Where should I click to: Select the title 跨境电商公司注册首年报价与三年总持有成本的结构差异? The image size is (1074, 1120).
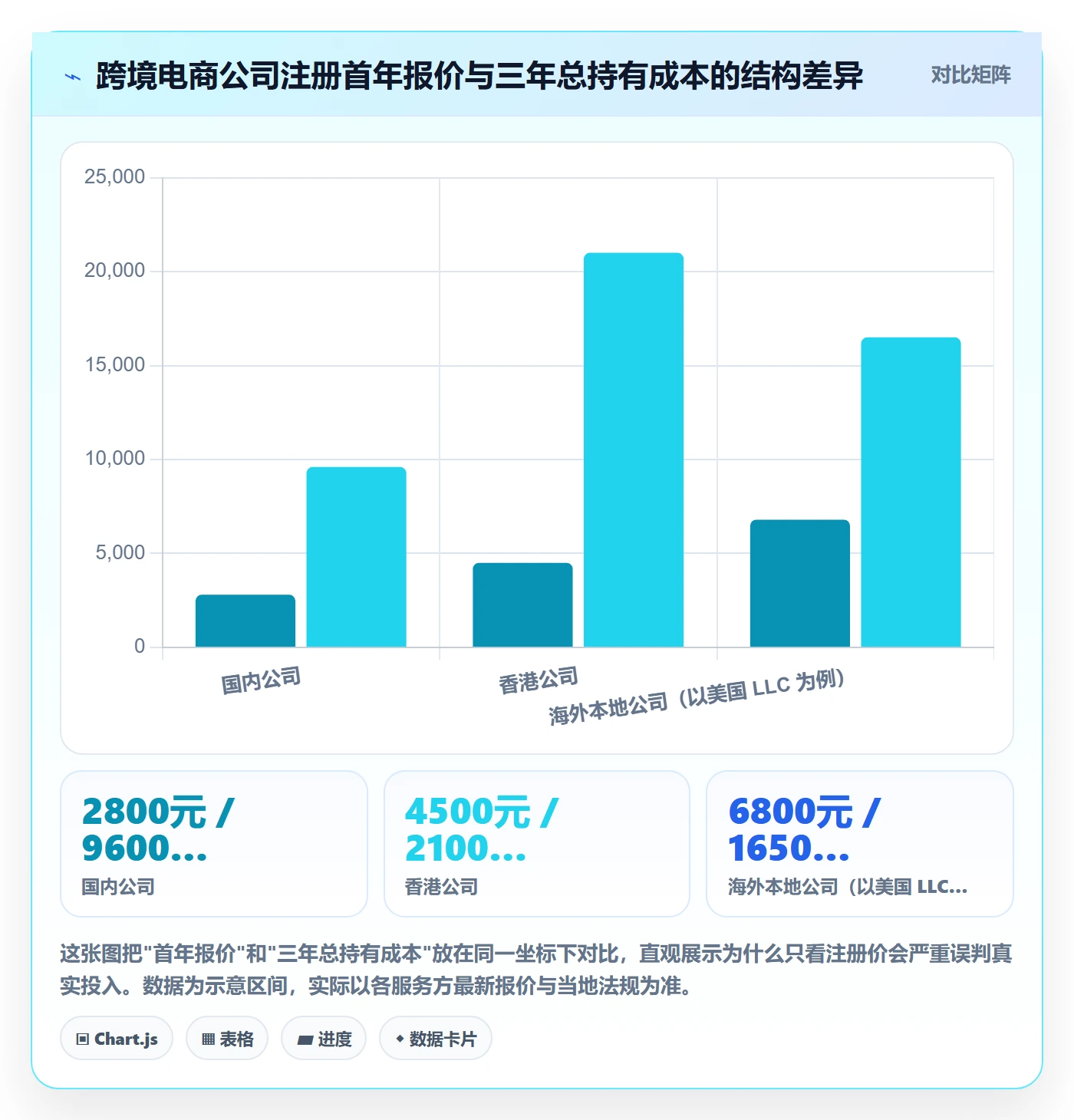479,76
